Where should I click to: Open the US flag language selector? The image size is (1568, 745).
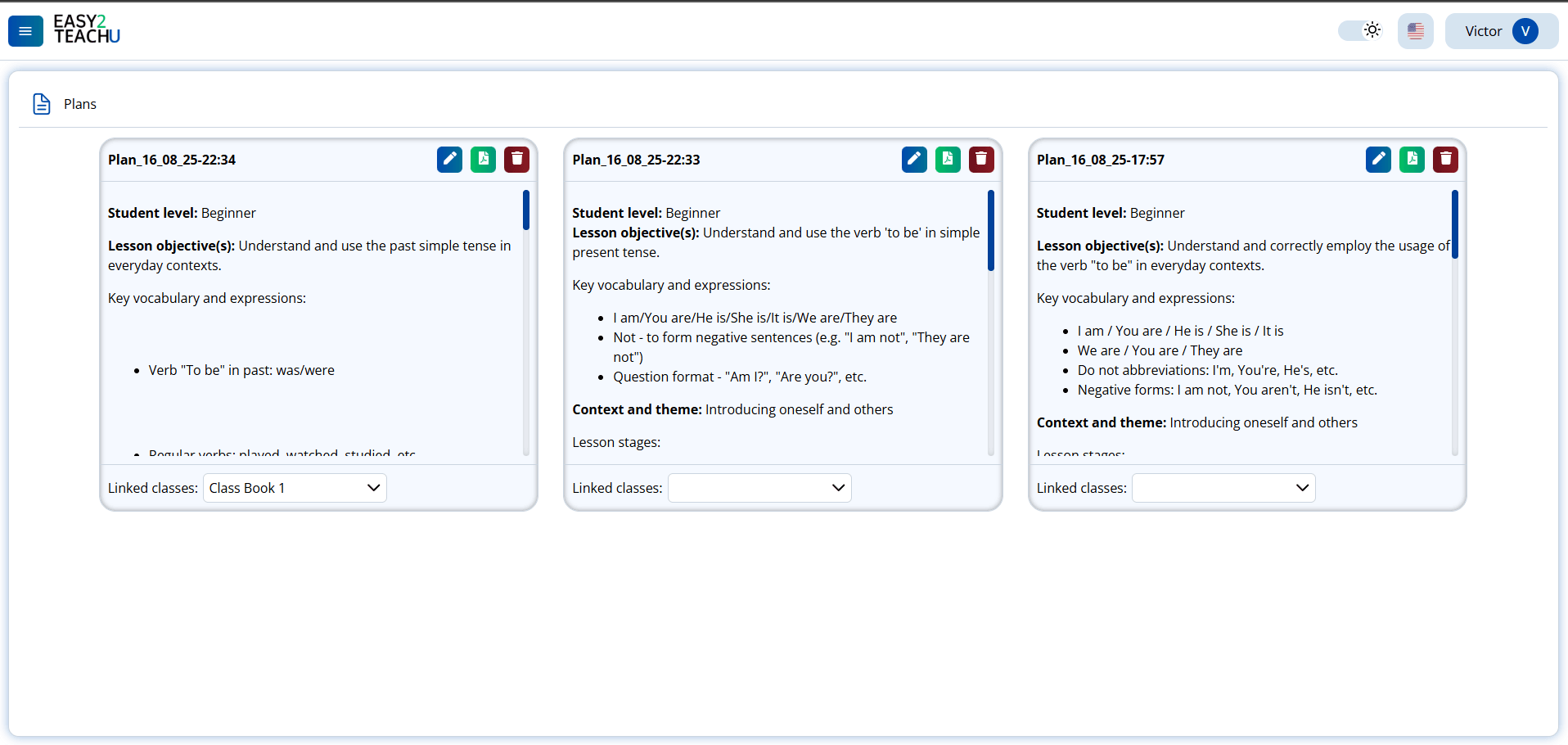1416,31
